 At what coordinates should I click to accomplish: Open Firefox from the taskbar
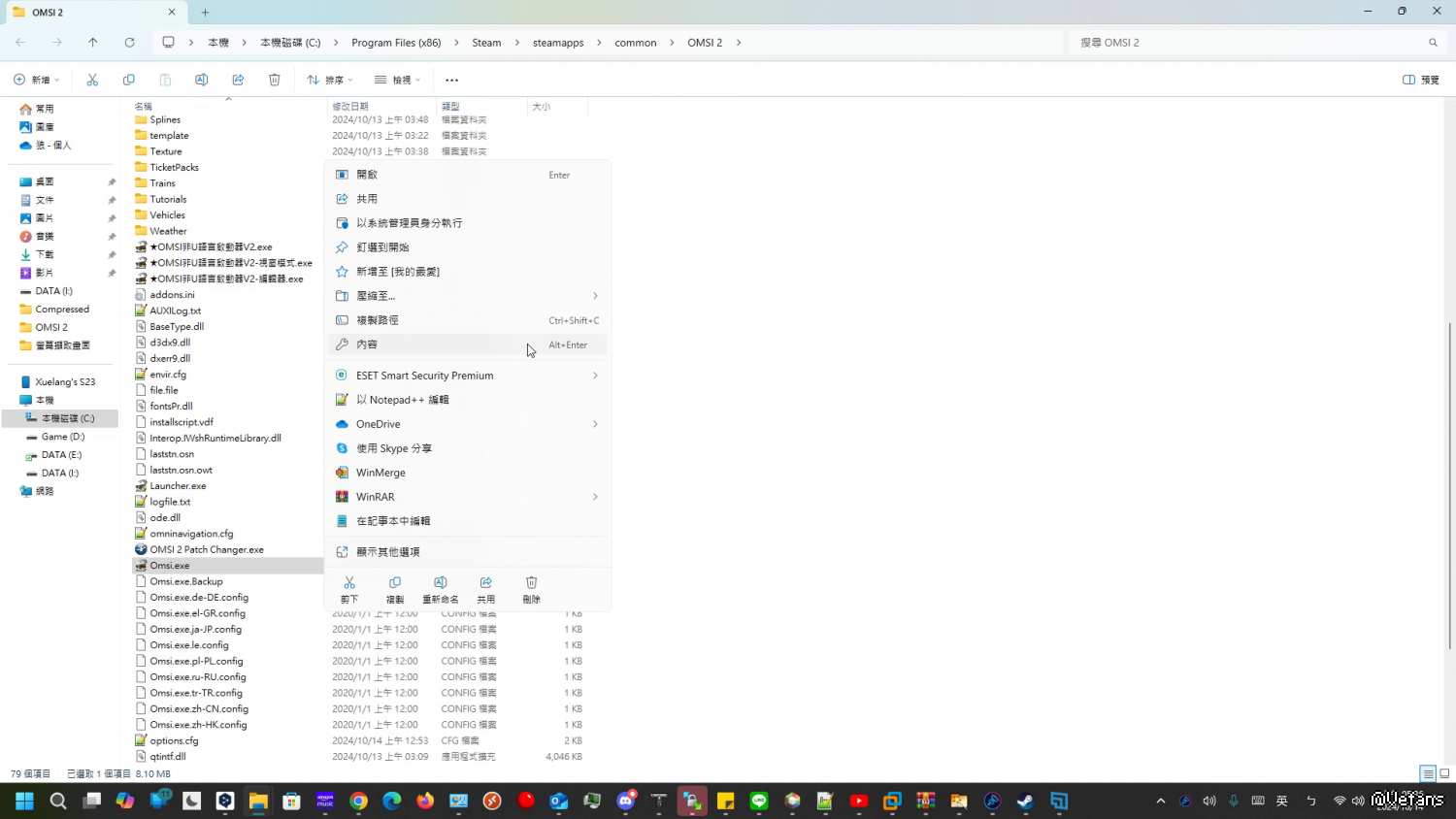click(x=425, y=801)
